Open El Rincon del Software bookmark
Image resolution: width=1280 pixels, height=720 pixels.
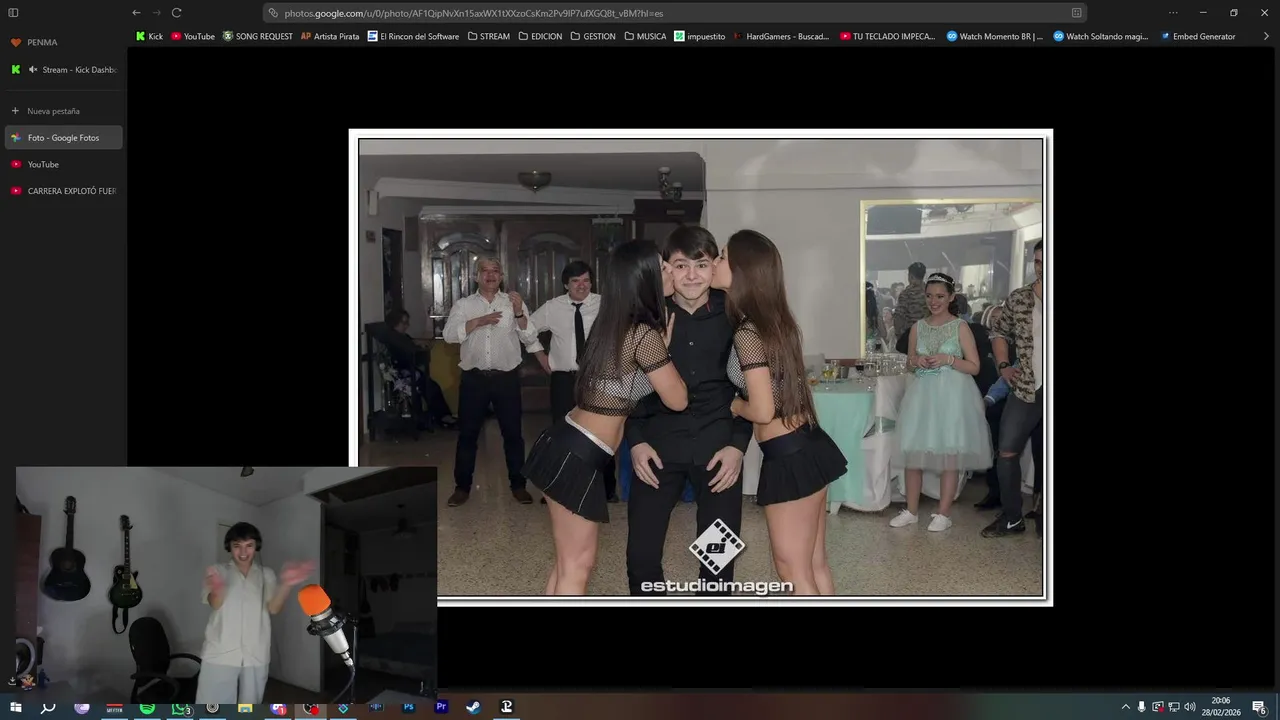413,36
